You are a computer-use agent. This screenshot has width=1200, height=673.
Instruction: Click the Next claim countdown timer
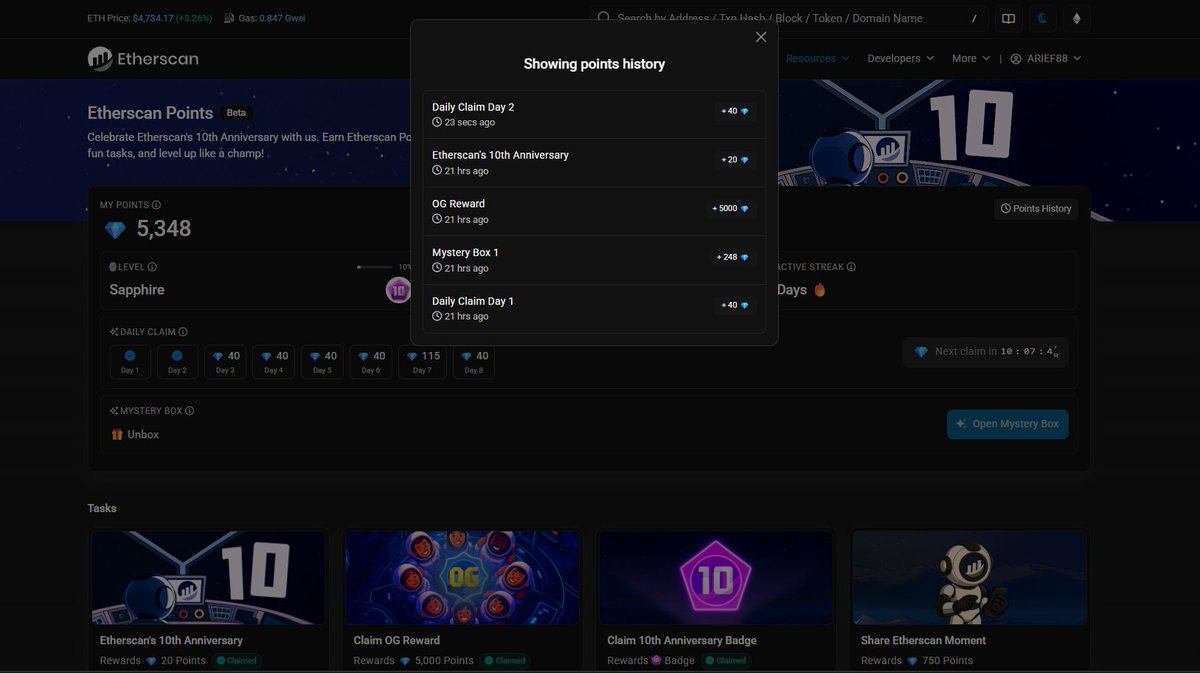[x=985, y=352]
